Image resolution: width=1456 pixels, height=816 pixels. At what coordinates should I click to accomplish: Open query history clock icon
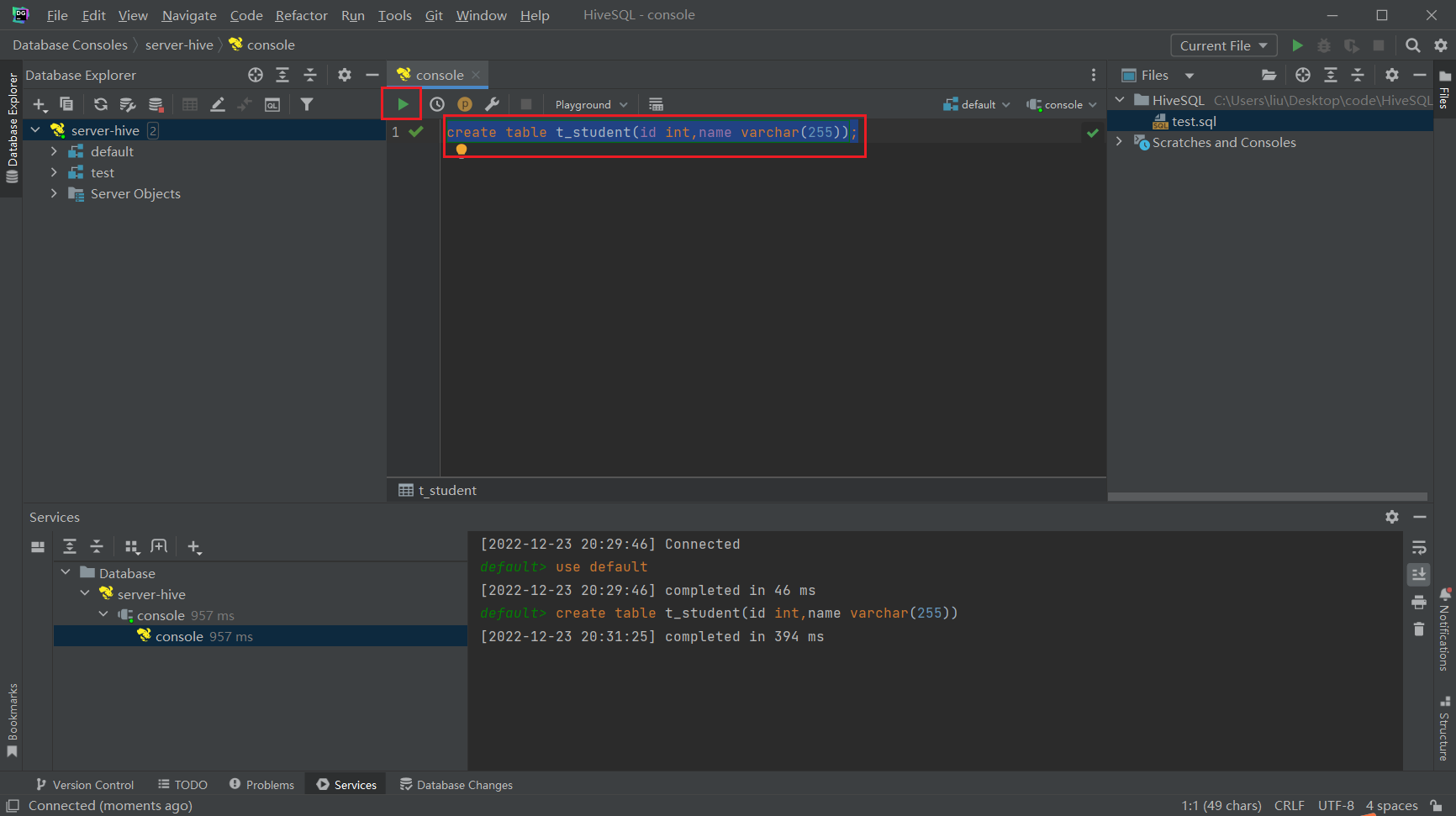pos(437,104)
